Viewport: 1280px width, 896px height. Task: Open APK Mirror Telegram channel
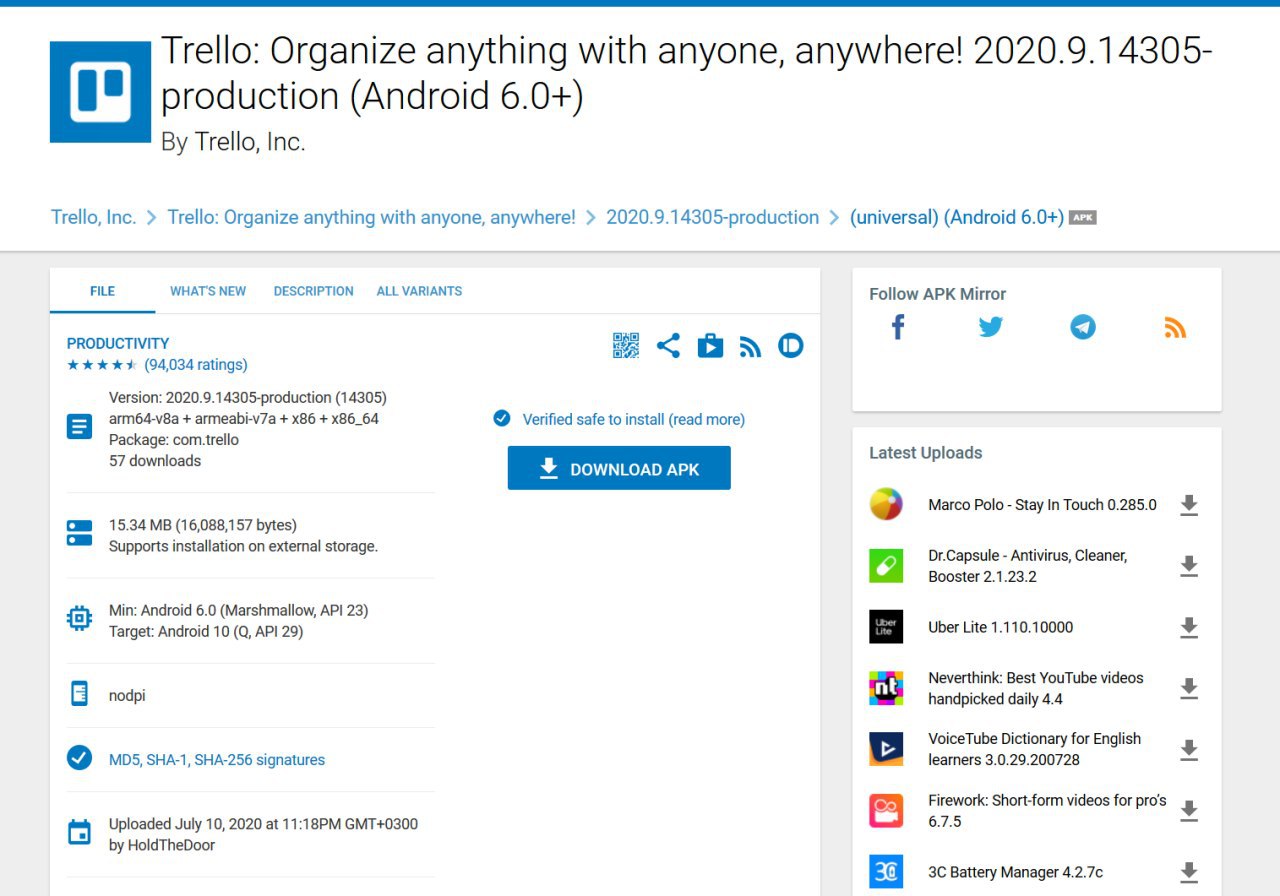(x=1083, y=327)
